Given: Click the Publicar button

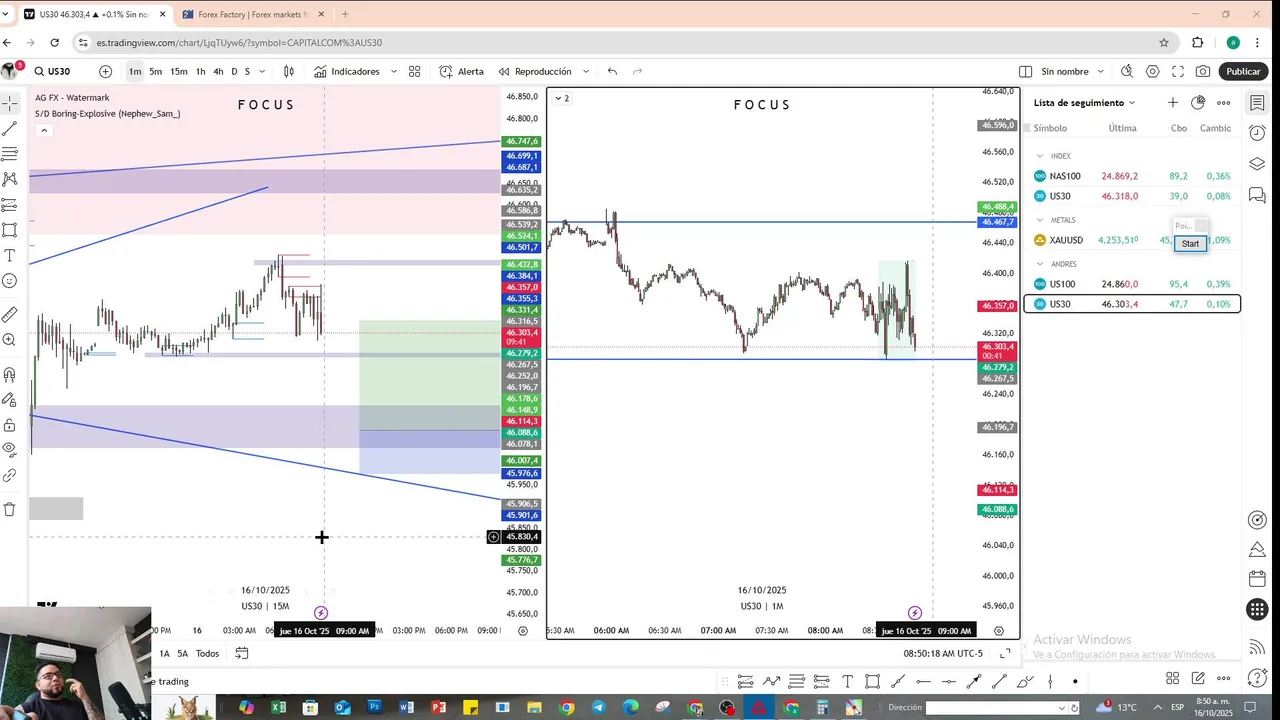Looking at the screenshot, I should pos(1243,71).
